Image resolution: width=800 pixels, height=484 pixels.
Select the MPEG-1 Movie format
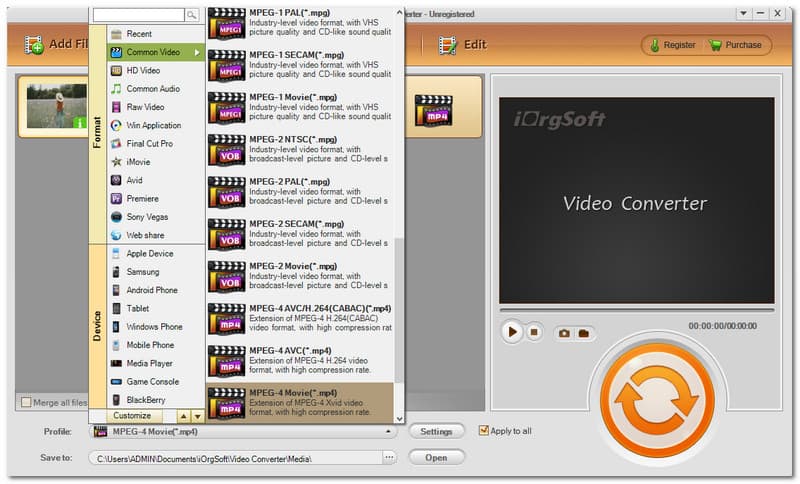click(x=300, y=107)
